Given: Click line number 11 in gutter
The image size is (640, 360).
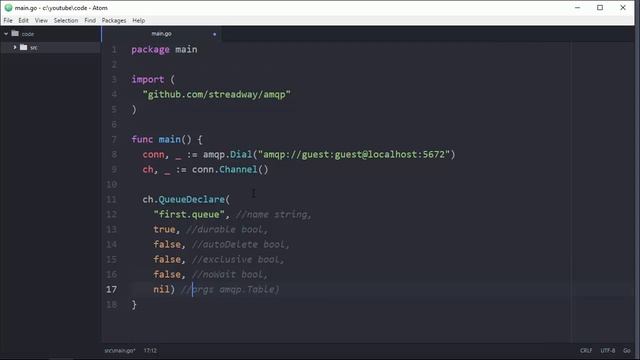Looking at the screenshot, I should coord(111,200).
